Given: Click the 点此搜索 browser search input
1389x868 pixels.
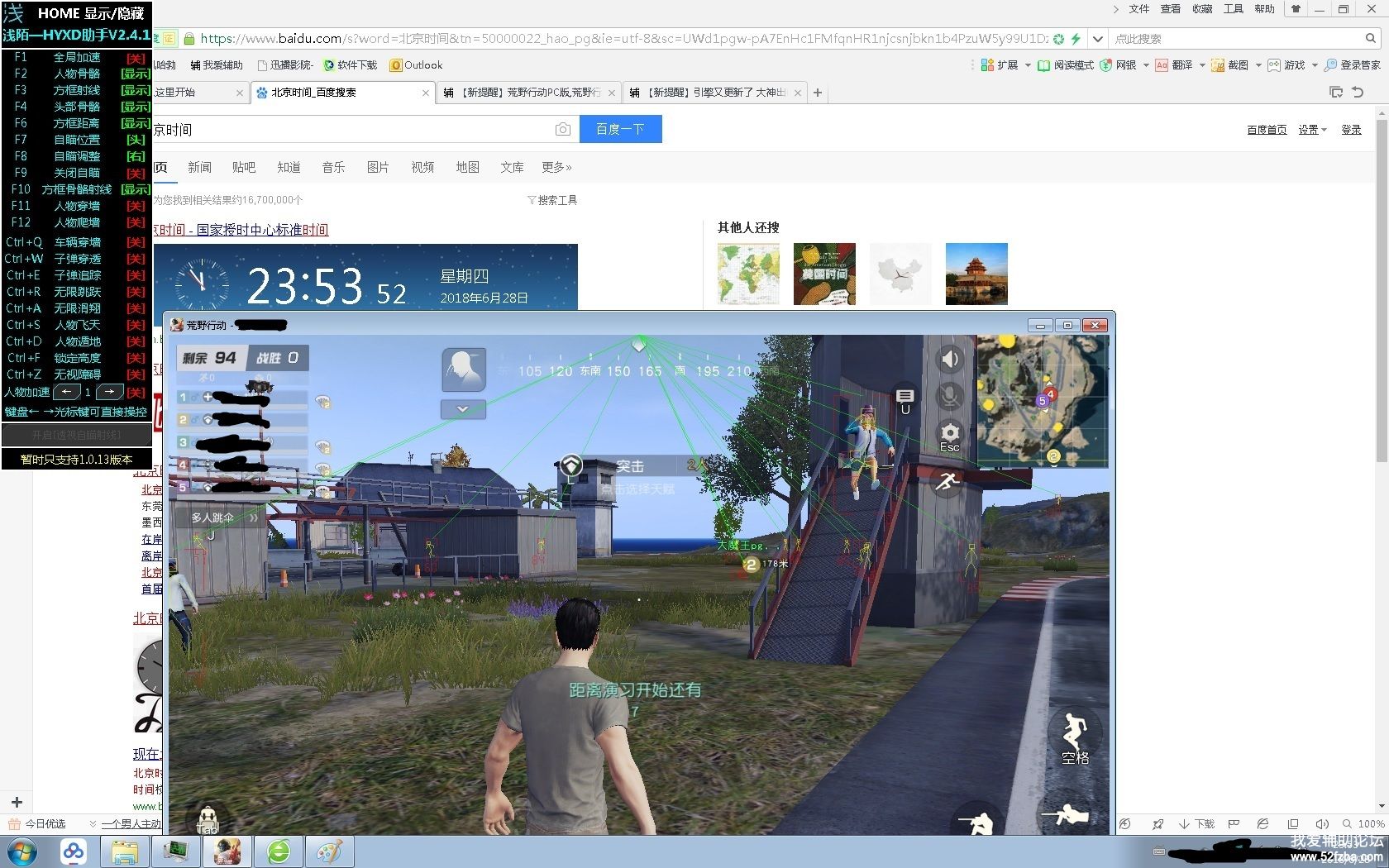Looking at the screenshot, I should (1236, 38).
